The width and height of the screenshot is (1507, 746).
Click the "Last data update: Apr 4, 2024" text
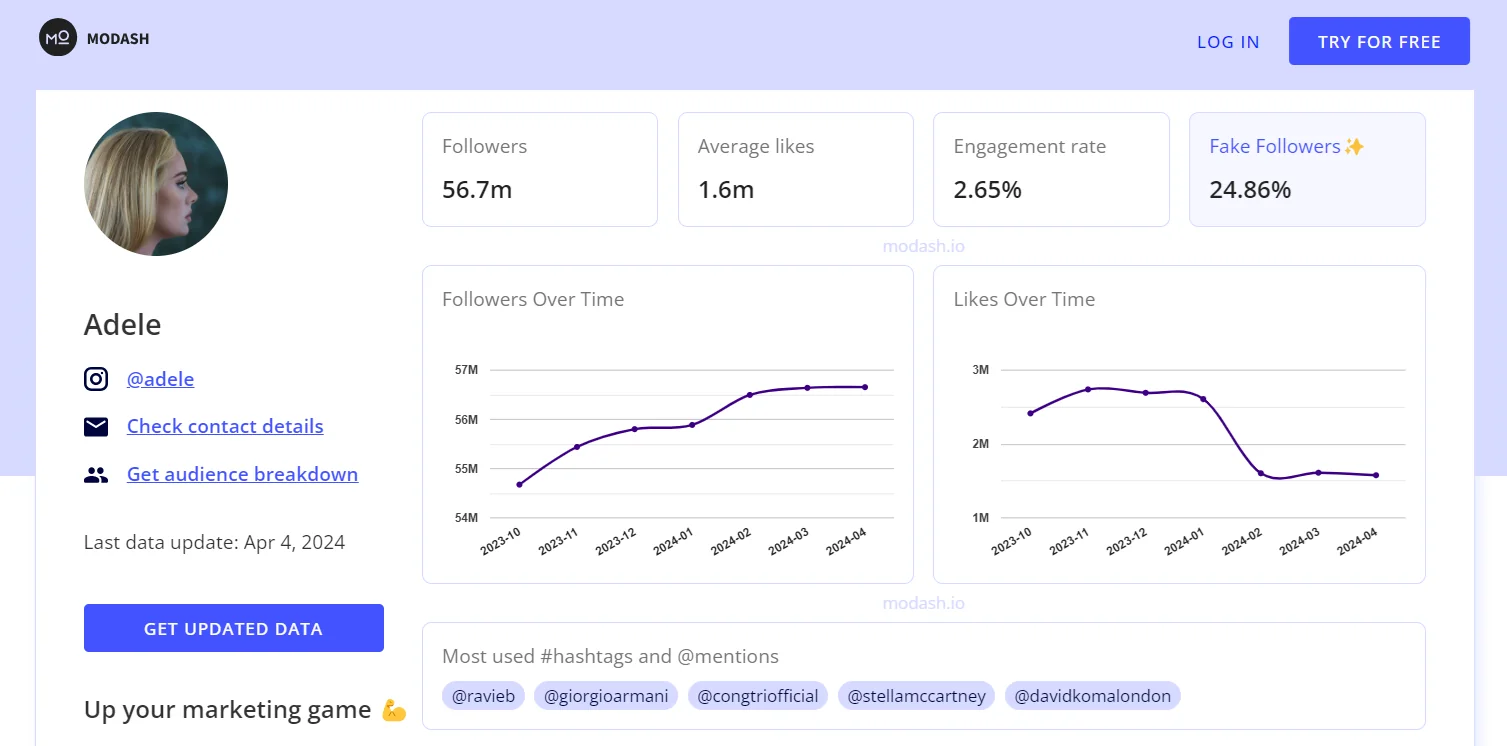tap(215, 542)
